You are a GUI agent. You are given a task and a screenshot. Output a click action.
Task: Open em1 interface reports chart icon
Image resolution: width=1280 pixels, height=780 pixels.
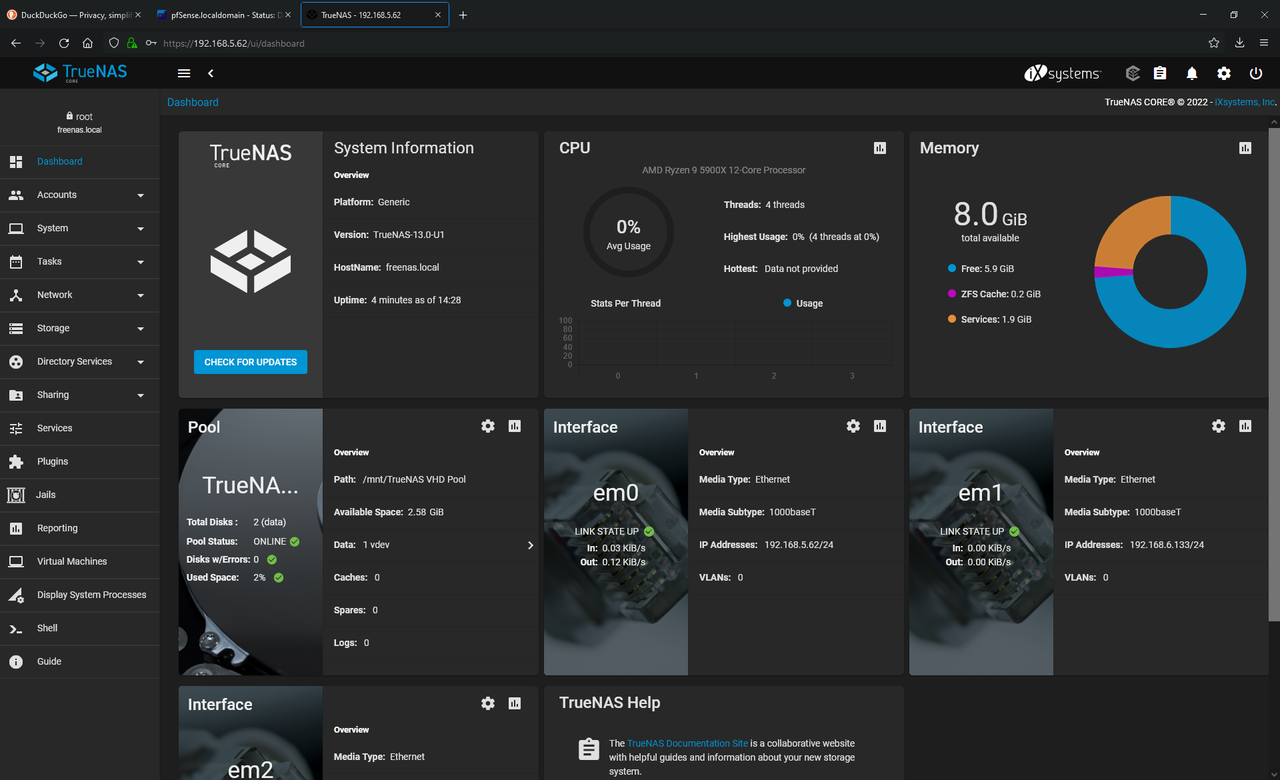coord(1245,426)
